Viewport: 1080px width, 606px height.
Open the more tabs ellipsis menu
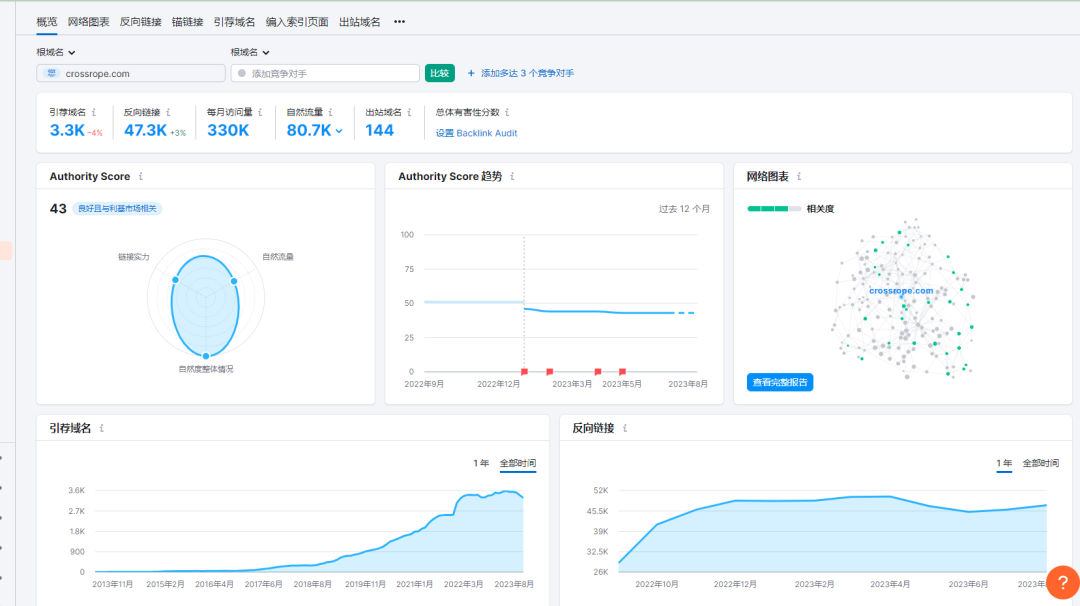399,22
